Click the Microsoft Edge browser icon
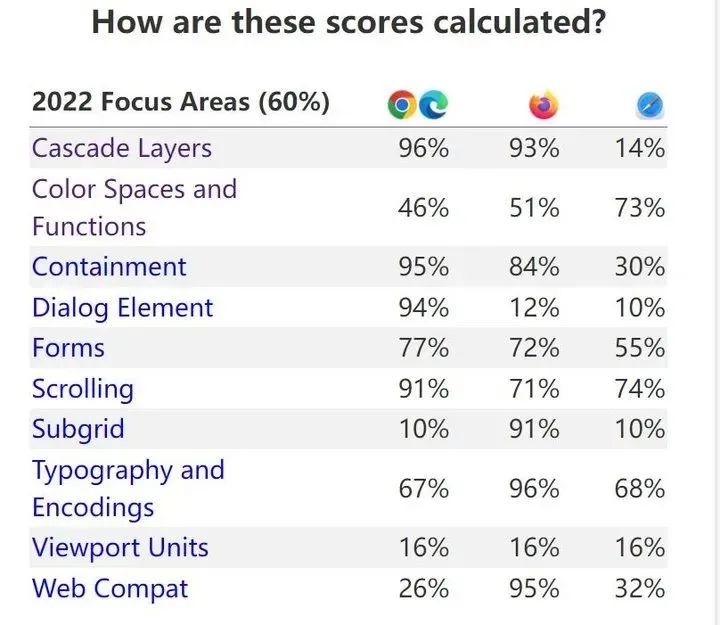This screenshot has height=625, width=720. coord(432,104)
